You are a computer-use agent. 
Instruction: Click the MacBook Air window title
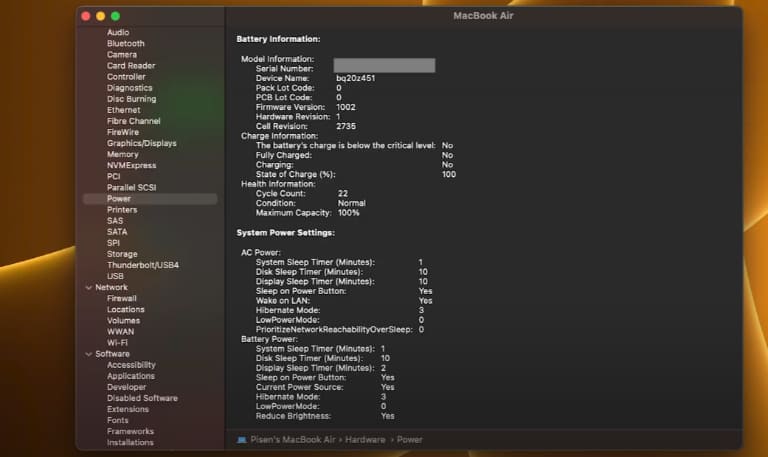click(x=483, y=16)
